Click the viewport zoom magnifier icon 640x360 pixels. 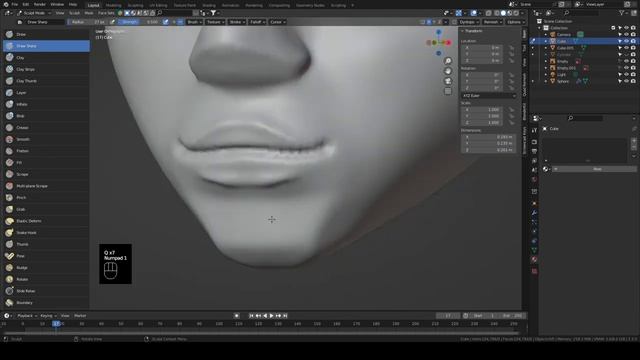click(x=448, y=61)
